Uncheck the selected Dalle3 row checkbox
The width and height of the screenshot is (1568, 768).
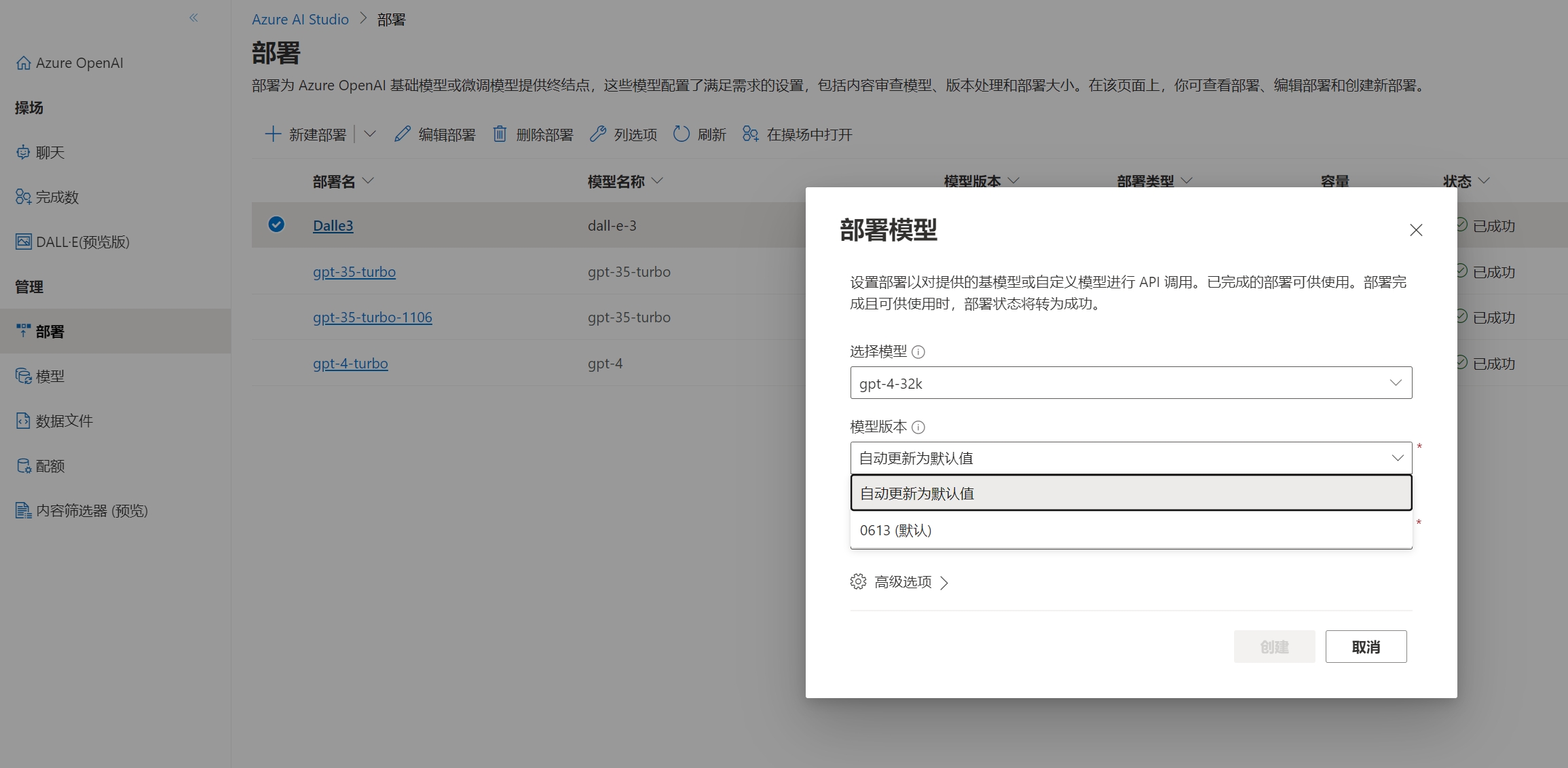click(x=276, y=225)
